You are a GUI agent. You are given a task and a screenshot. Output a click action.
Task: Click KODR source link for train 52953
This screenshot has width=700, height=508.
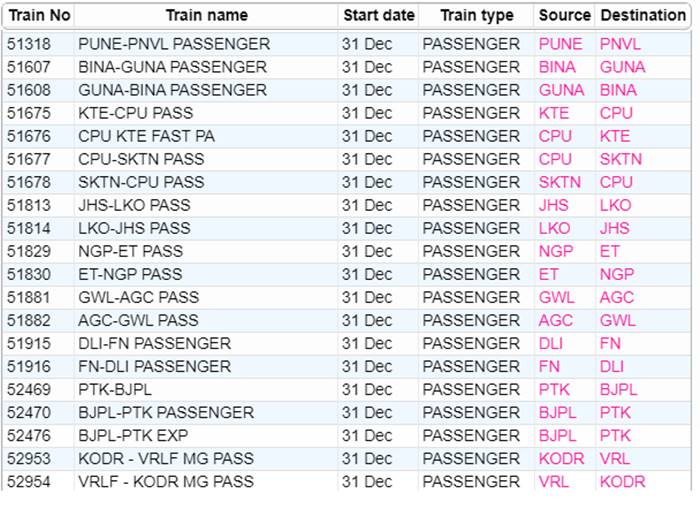tap(563, 458)
